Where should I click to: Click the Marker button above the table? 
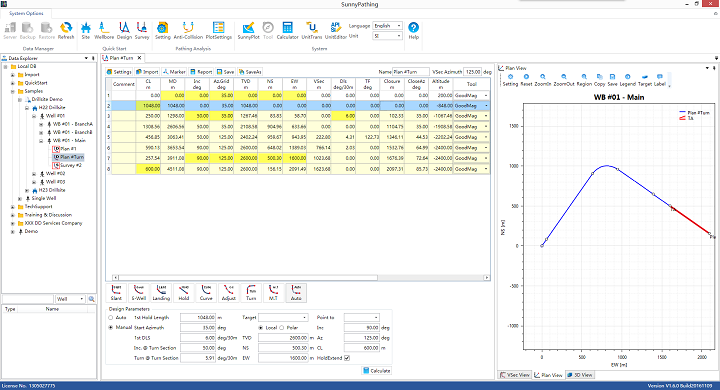pyautogui.click(x=174, y=72)
